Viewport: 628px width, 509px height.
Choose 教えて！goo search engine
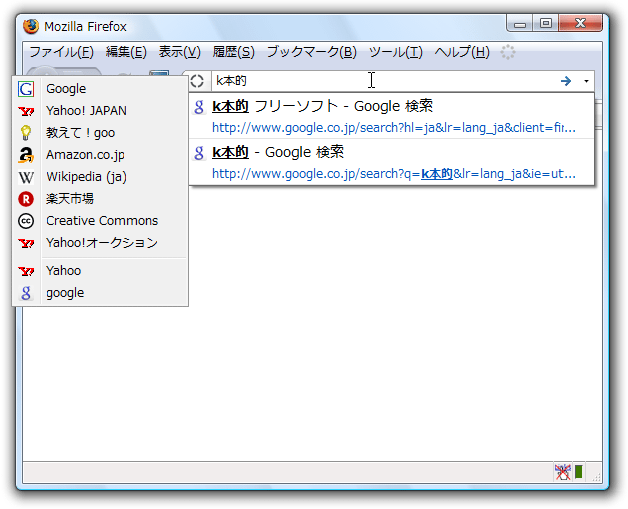point(100,133)
